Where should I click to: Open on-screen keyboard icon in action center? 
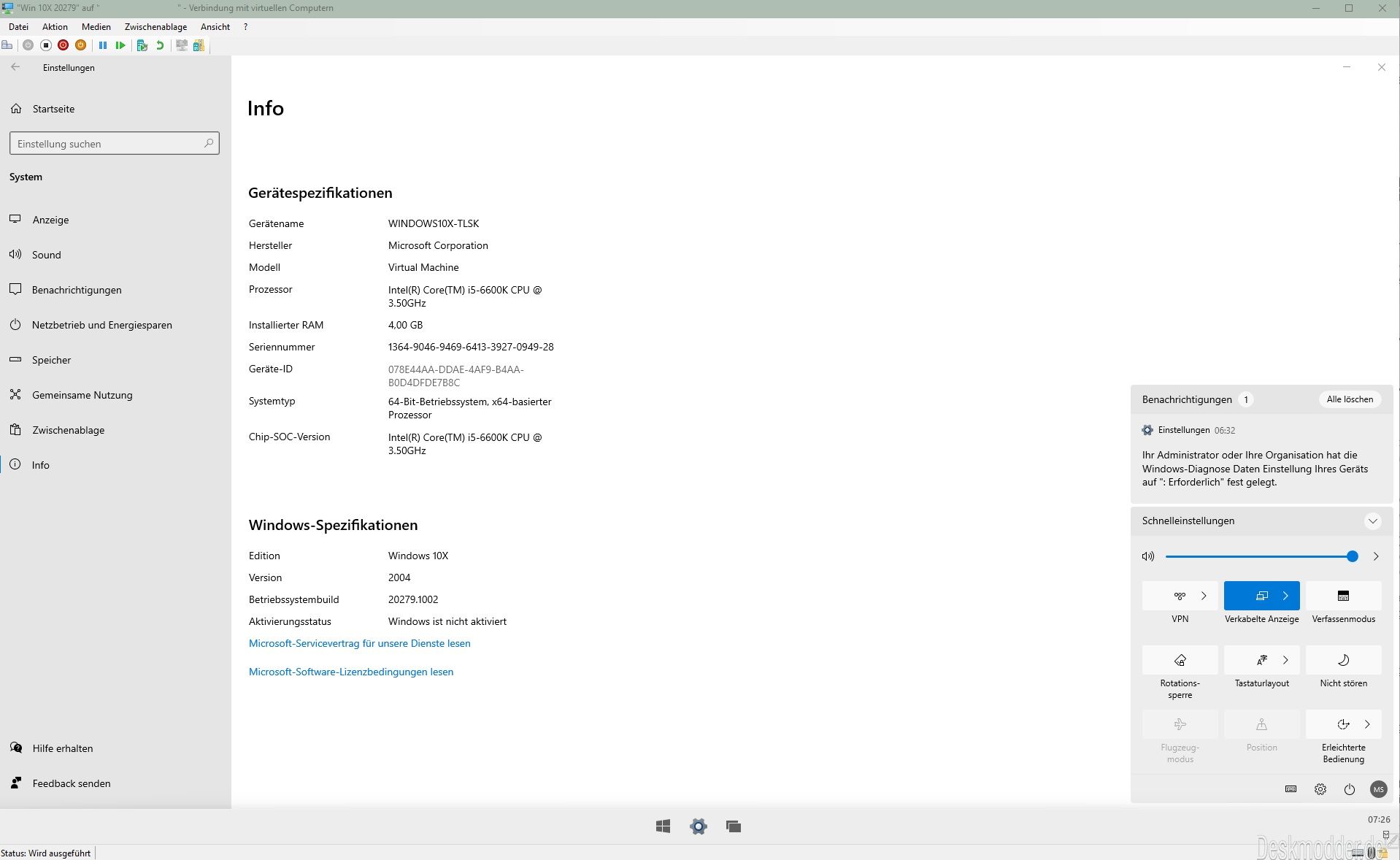tap(1291, 789)
